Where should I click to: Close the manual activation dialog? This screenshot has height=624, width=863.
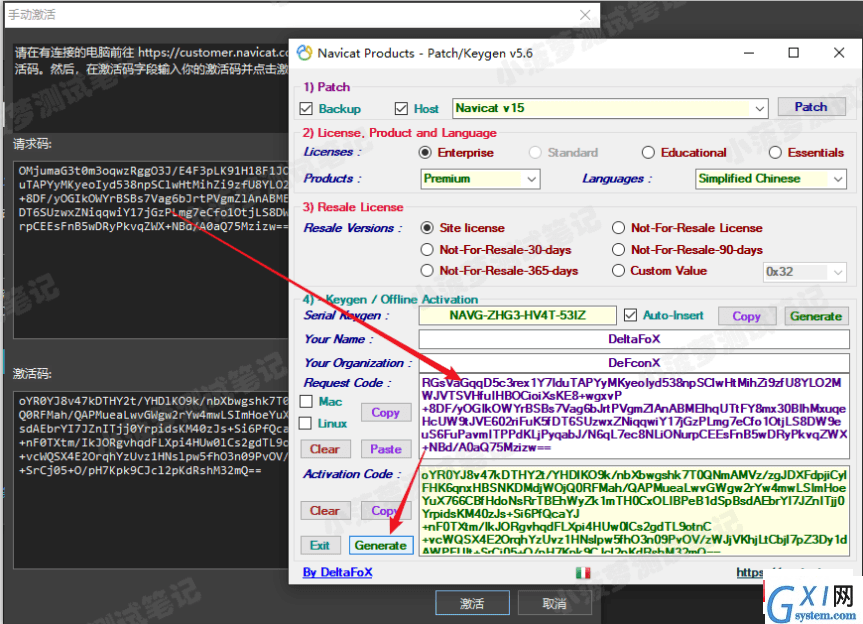click(x=585, y=15)
